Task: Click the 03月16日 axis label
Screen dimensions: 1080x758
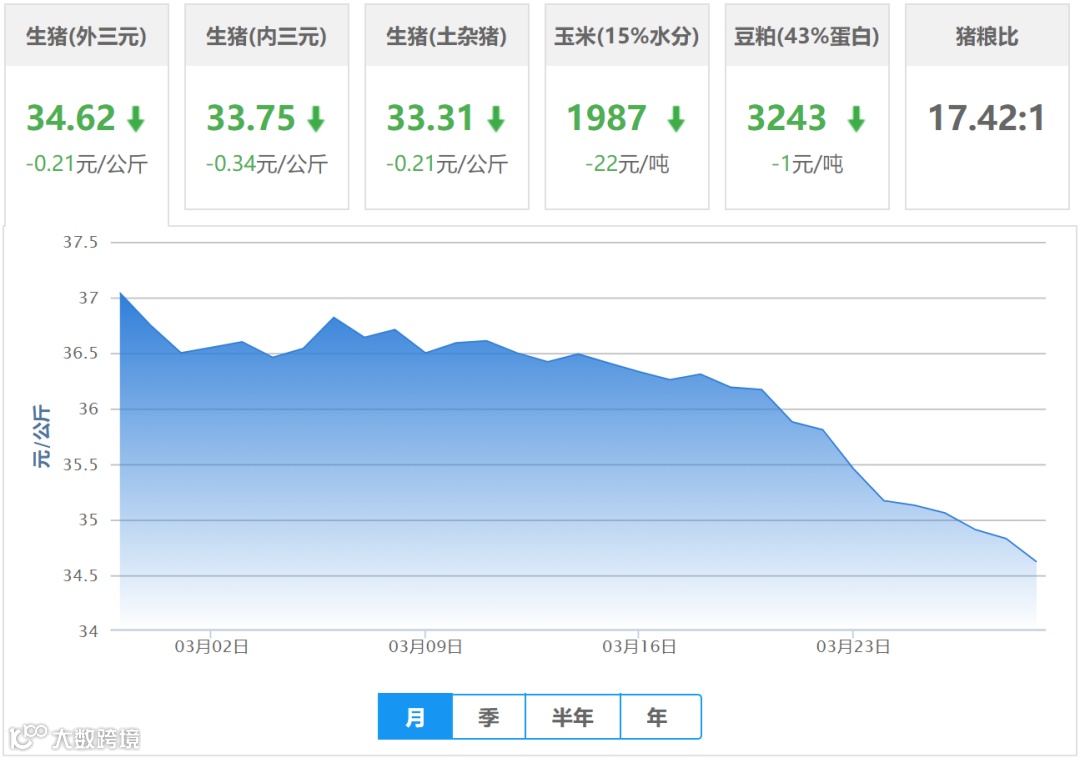Action: [x=639, y=646]
